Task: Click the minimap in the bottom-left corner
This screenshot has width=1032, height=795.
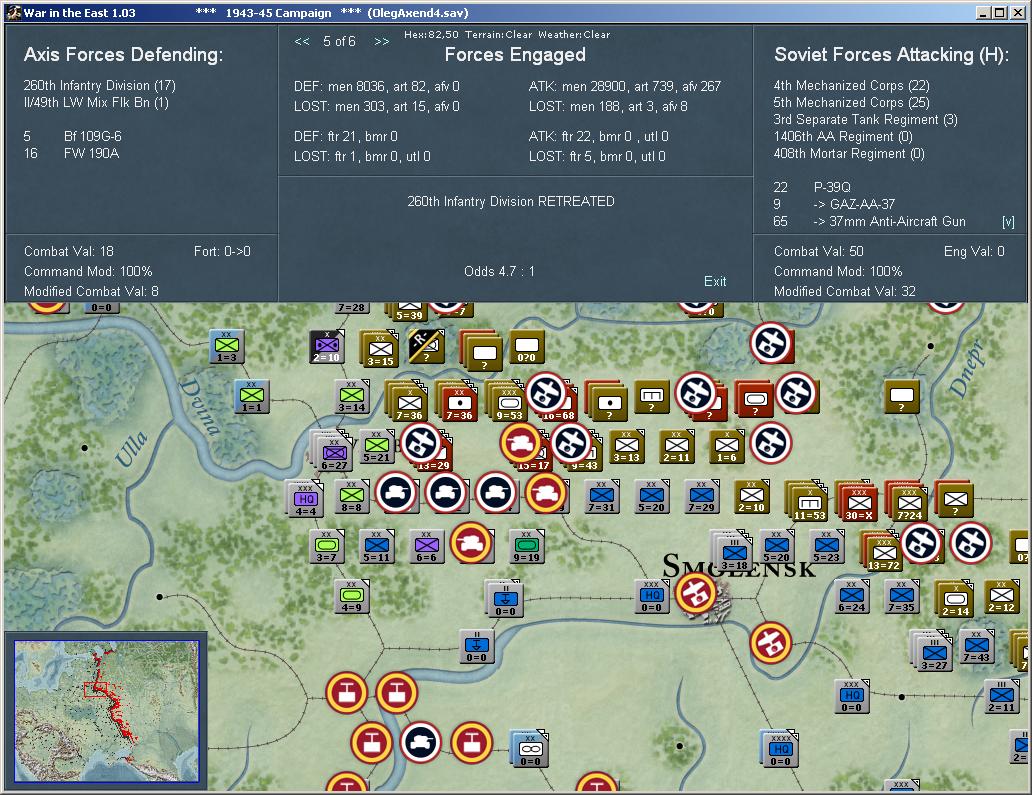Action: (107, 711)
